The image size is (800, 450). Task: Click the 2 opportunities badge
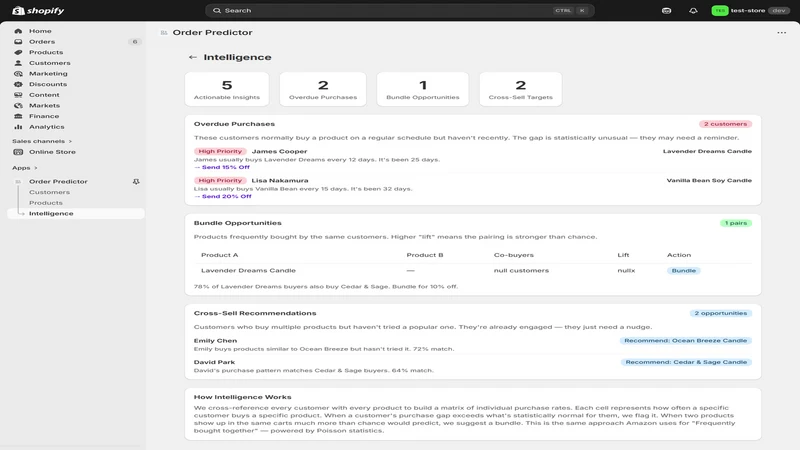tap(720, 313)
